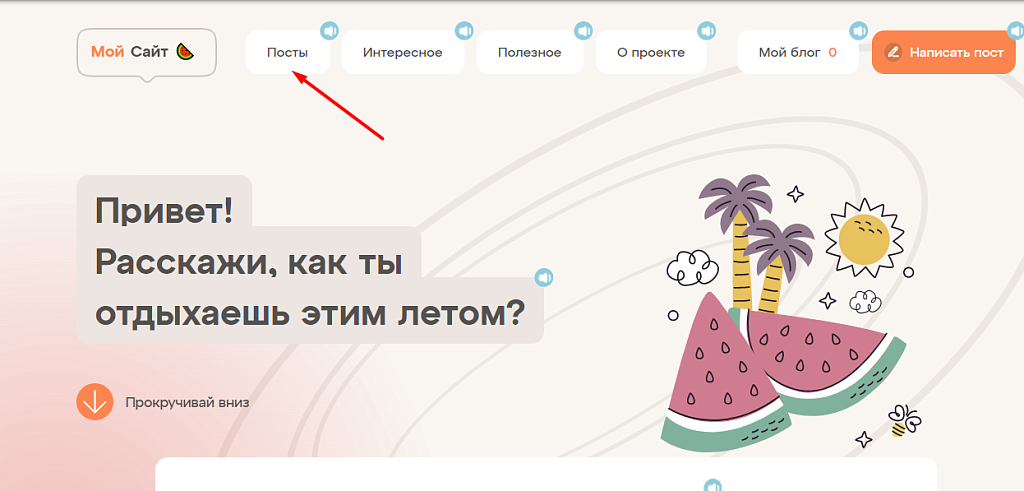Screen dimensions: 1024x491
Task: Click the pencil icon in Написать пост
Action: tap(893, 52)
